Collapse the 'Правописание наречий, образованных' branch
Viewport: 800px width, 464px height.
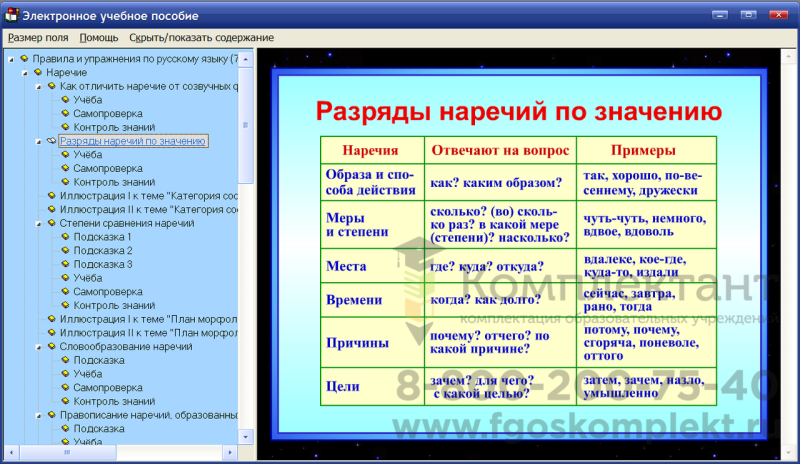39,416
